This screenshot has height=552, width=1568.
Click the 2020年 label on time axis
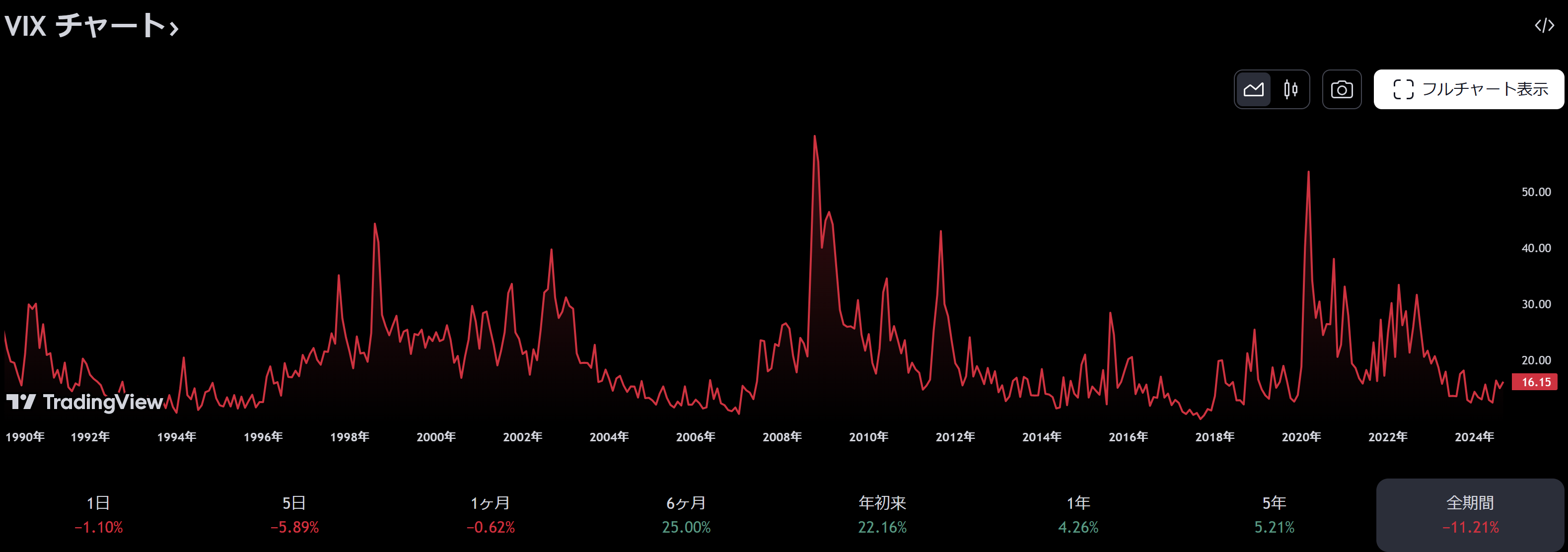1301,436
